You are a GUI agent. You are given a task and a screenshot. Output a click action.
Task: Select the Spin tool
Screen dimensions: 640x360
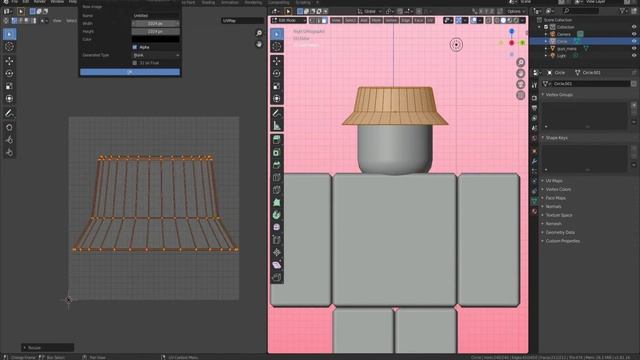[x=277, y=215]
